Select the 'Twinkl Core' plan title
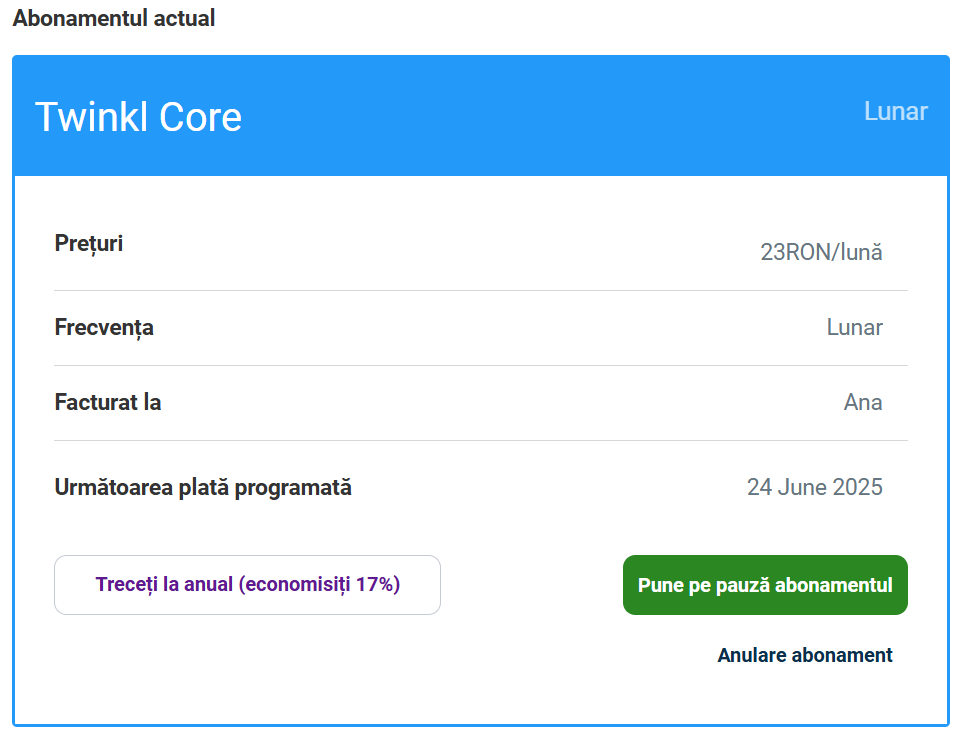971x747 pixels. [138, 117]
